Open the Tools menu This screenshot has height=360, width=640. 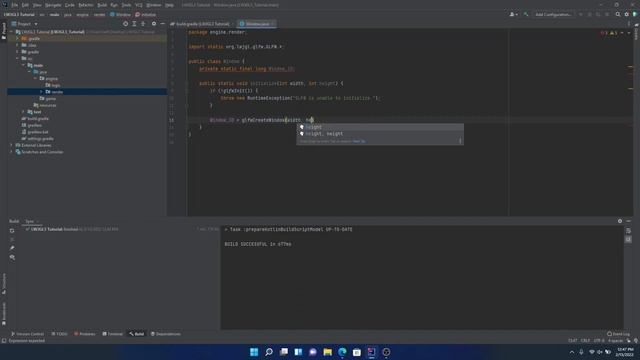click(x=127, y=5)
